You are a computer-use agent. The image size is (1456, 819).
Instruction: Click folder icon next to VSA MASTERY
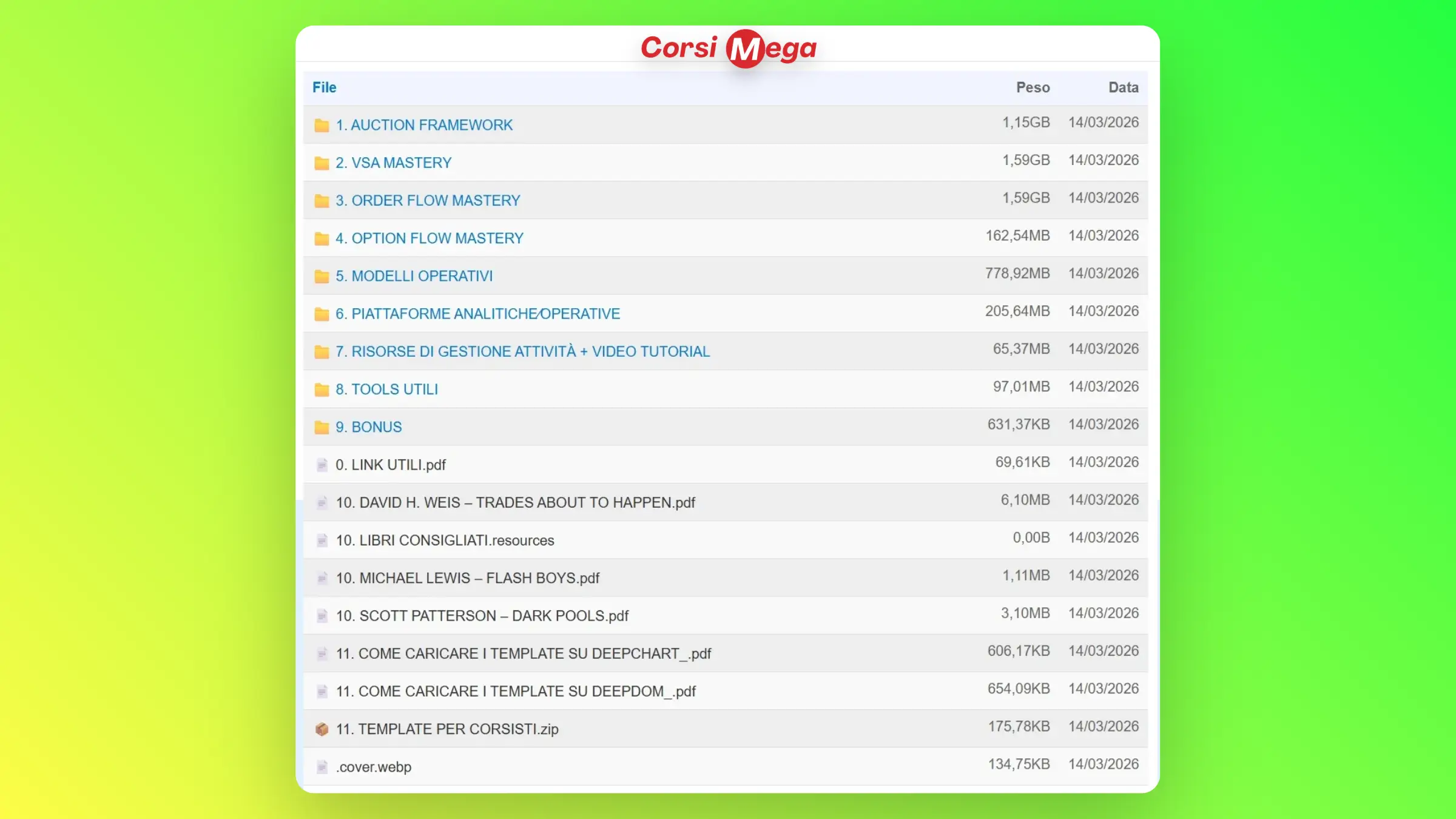coord(322,163)
